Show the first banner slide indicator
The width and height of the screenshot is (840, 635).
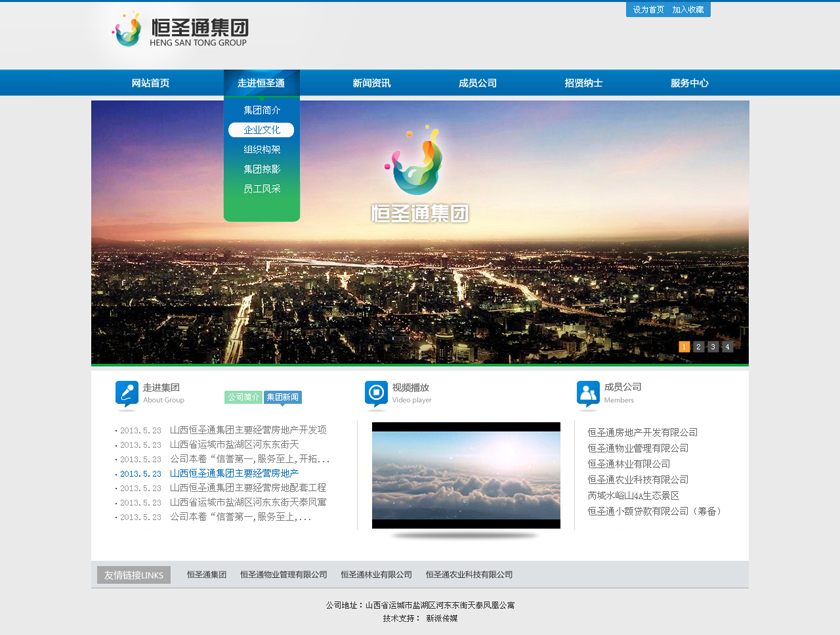tap(684, 347)
